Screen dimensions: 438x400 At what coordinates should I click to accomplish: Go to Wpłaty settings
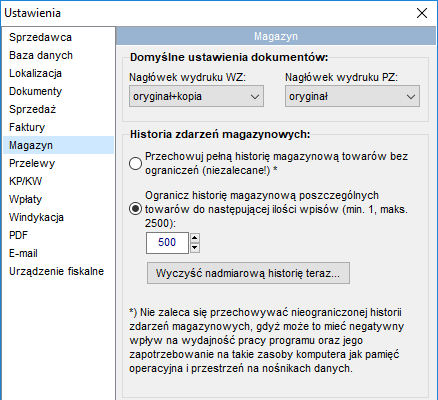(x=58, y=199)
